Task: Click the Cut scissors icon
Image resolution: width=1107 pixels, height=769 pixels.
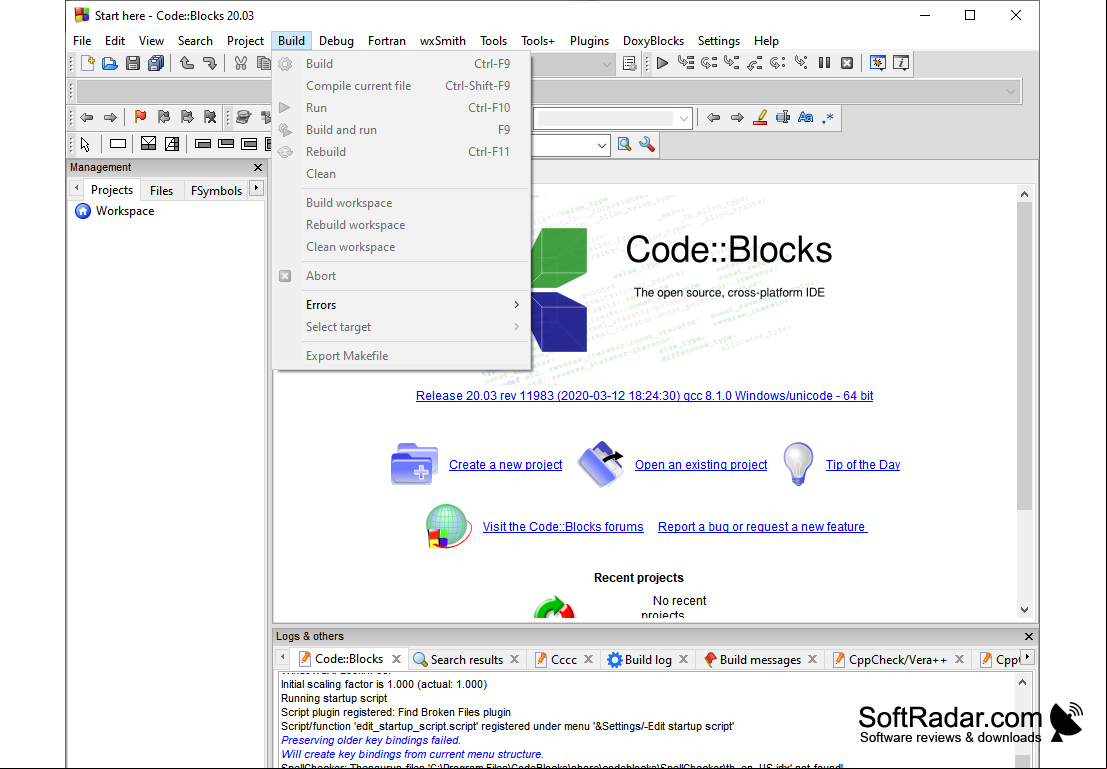Action: 241,63
